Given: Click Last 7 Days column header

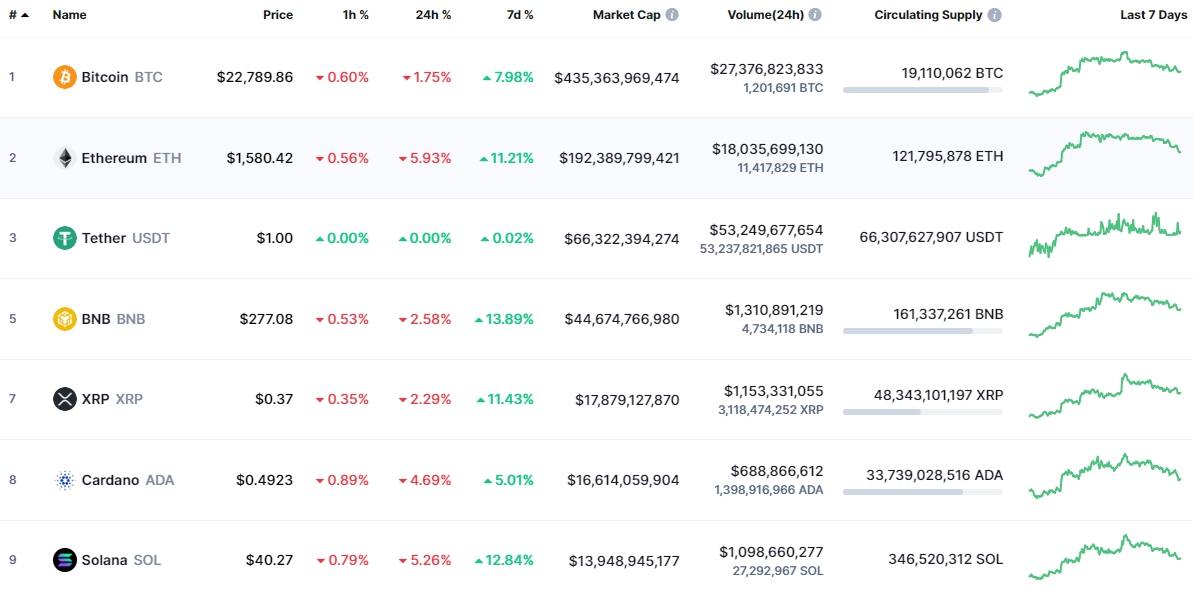Looking at the screenshot, I should pos(1151,14).
